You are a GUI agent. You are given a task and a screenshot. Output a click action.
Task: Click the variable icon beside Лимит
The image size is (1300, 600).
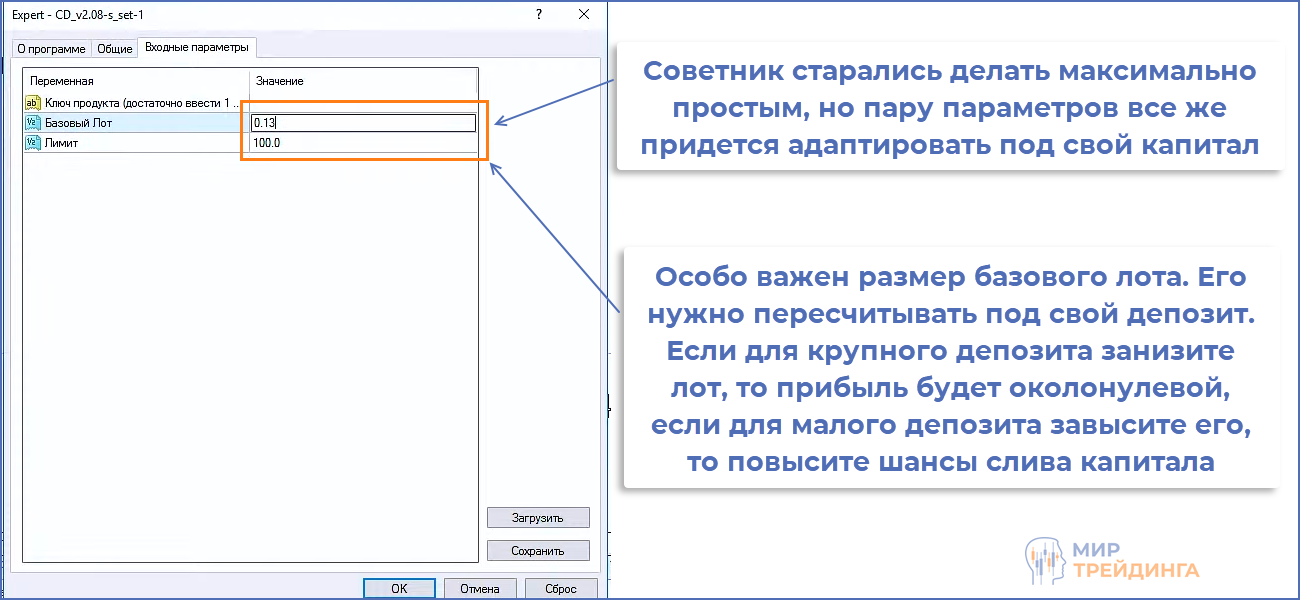(32, 143)
